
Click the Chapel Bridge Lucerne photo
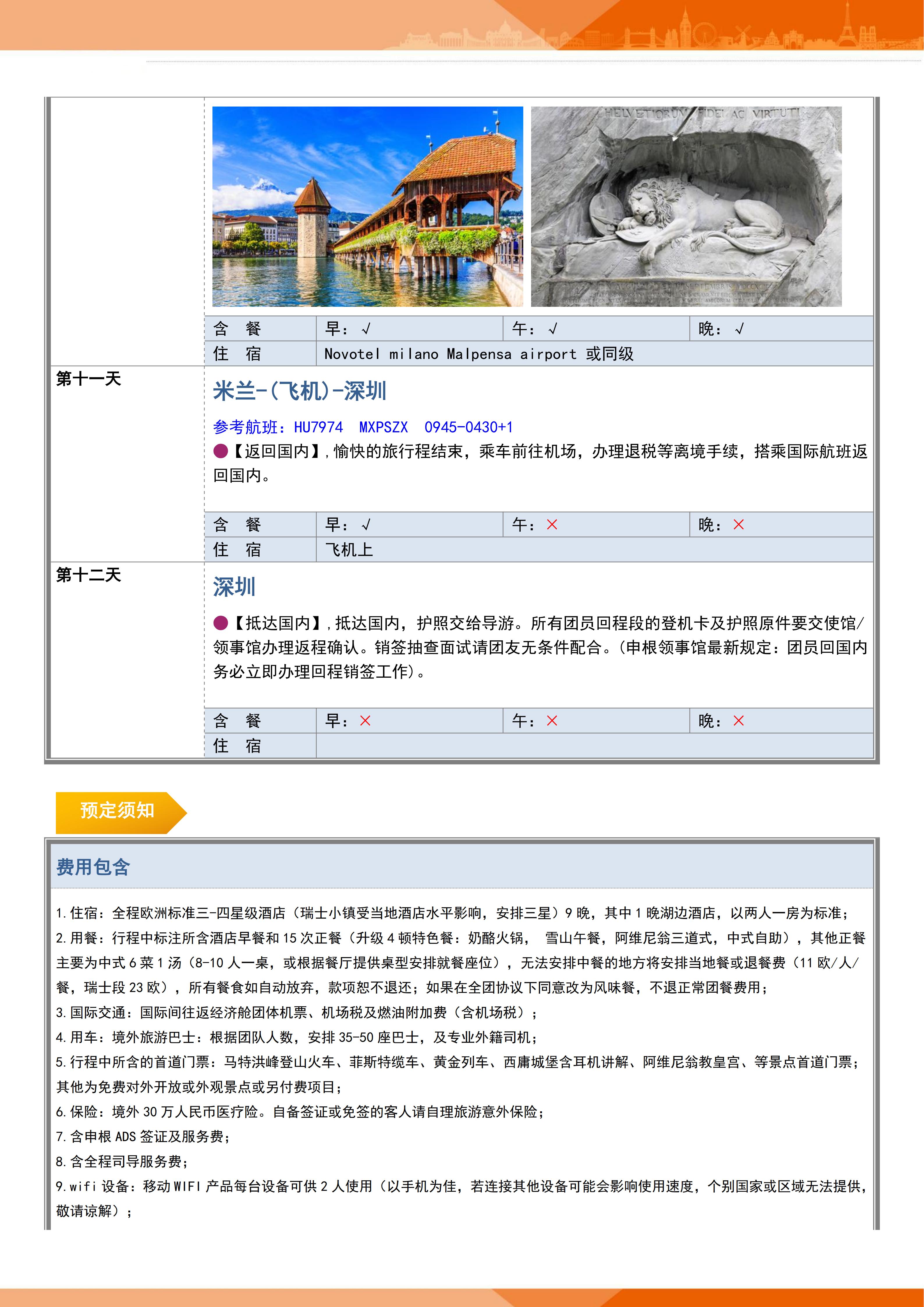(368, 206)
